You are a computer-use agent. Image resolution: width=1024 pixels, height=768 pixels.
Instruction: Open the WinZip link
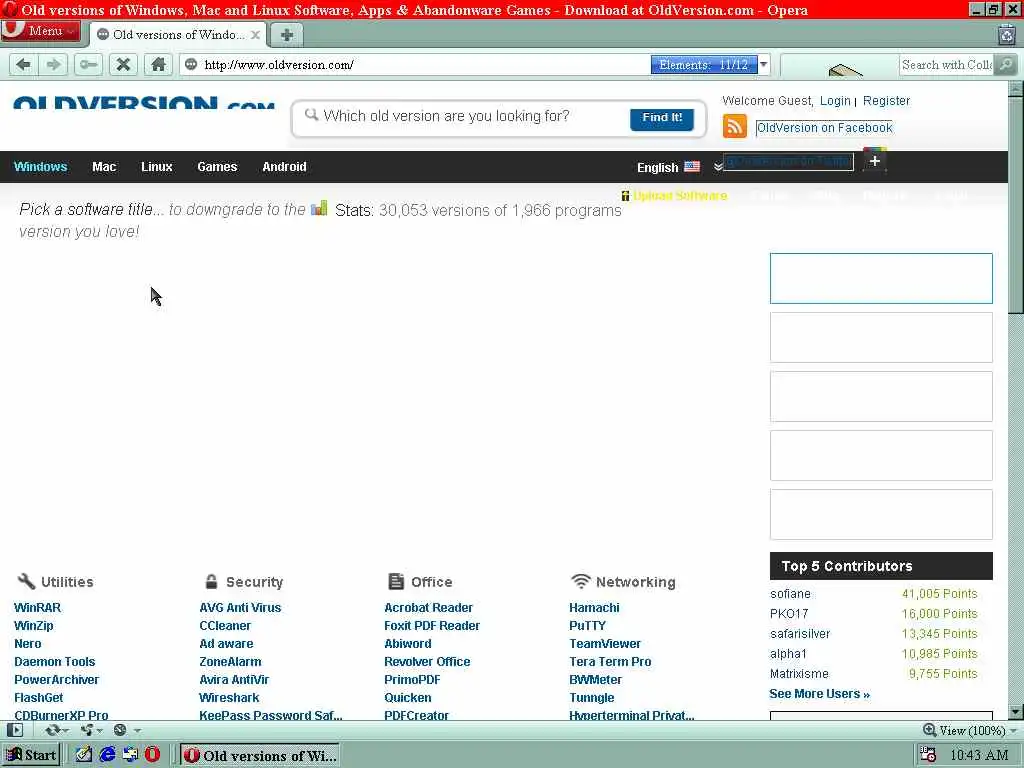pyautogui.click(x=34, y=626)
